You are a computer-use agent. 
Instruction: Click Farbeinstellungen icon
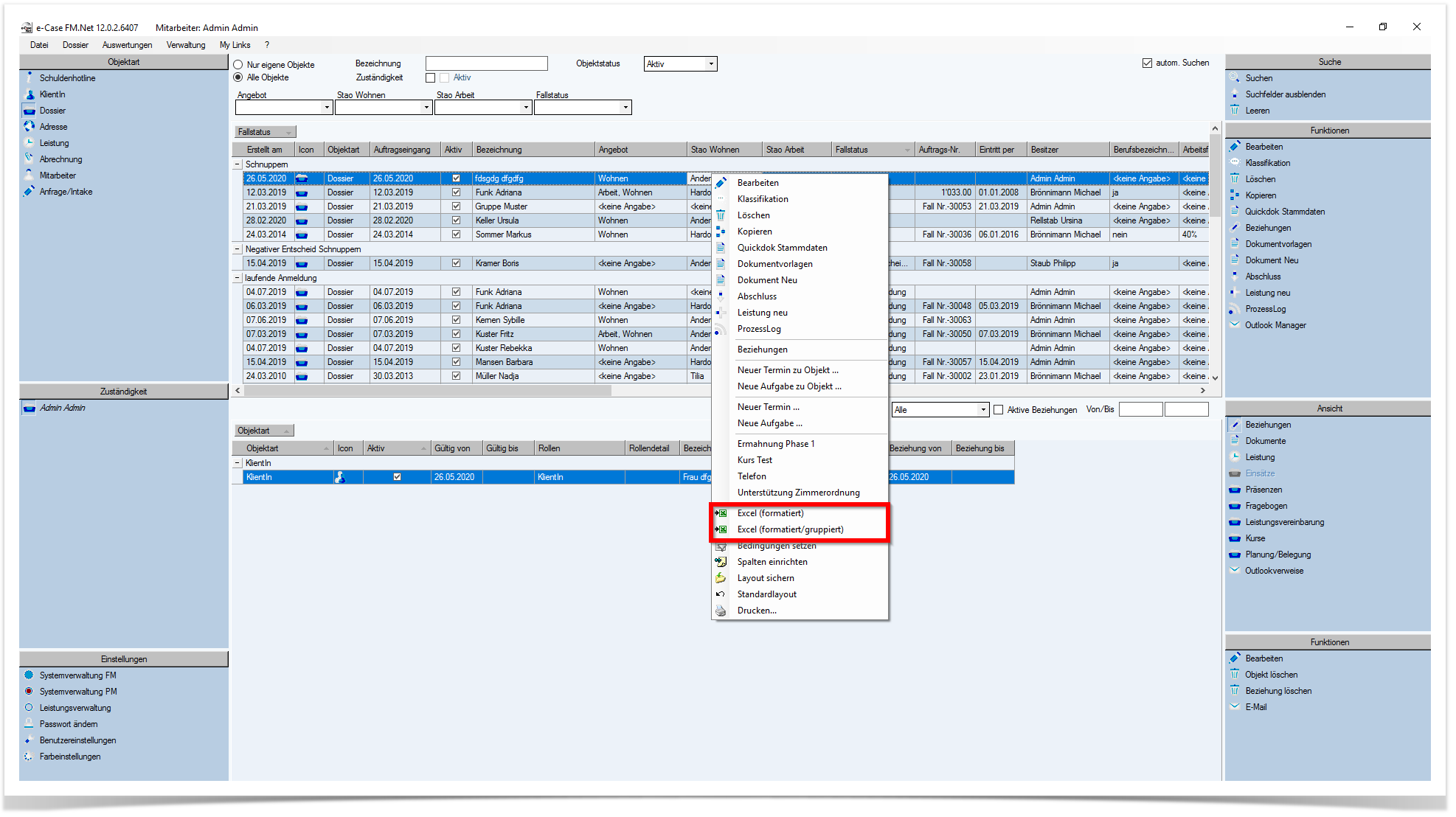click(29, 756)
